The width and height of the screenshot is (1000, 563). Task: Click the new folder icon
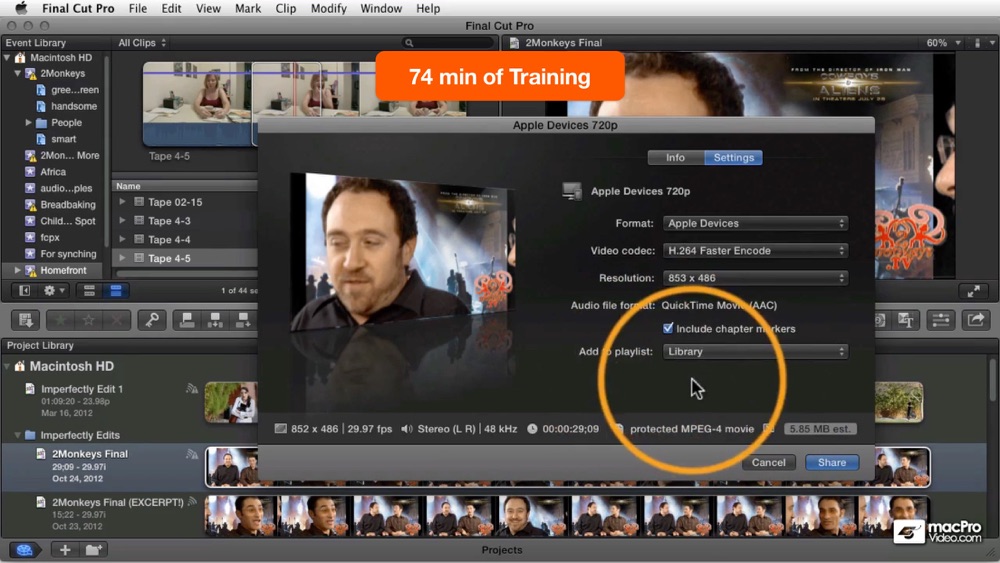[94, 550]
